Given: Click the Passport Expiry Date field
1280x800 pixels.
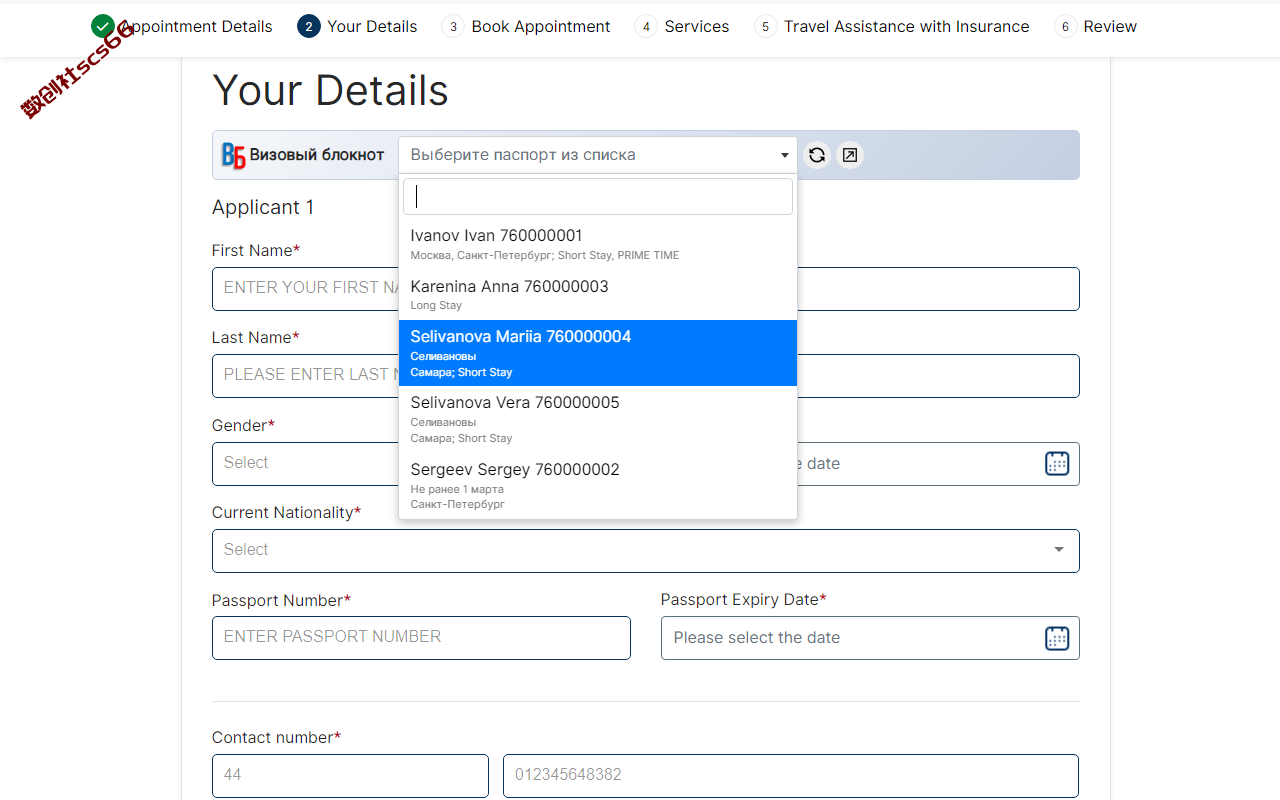Looking at the screenshot, I should point(870,638).
